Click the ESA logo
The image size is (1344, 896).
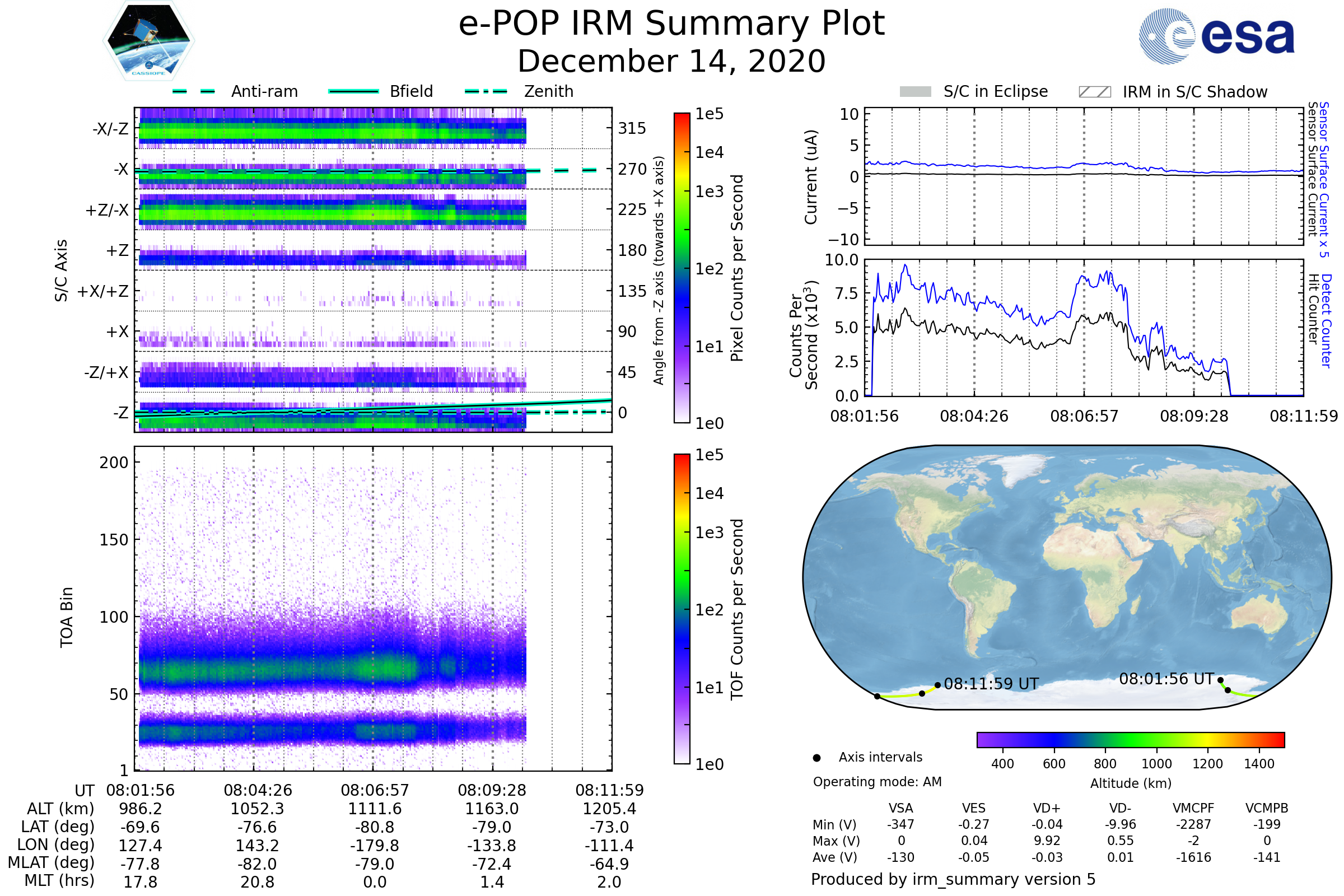click(1216, 36)
